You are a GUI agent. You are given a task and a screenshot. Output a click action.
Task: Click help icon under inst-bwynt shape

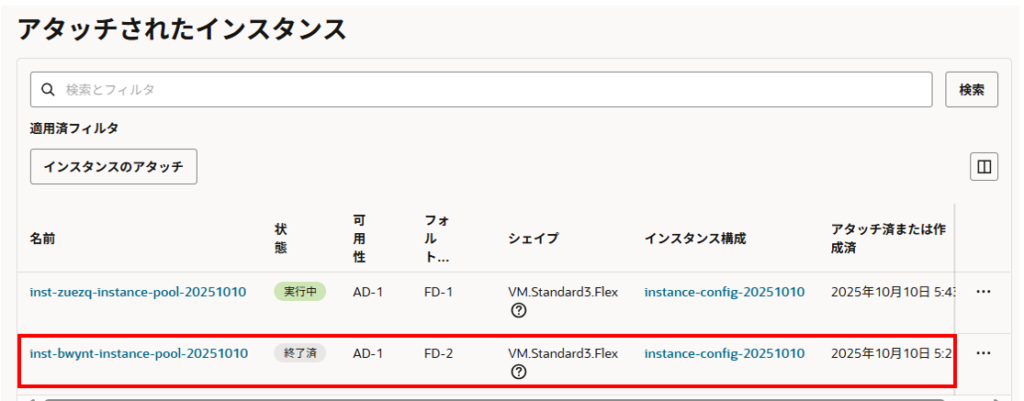click(x=518, y=372)
